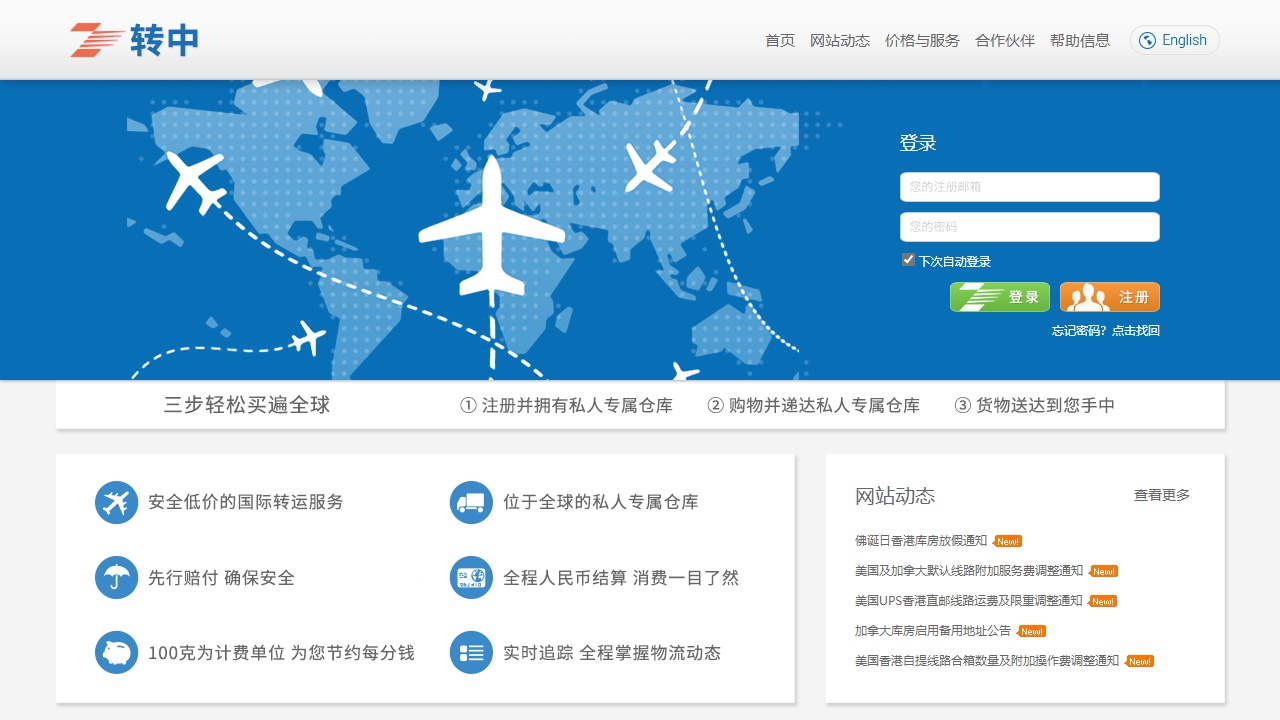1280x720 pixels.
Task: Open the 佛诞日香港库房放假通知 announcement
Action: click(921, 541)
